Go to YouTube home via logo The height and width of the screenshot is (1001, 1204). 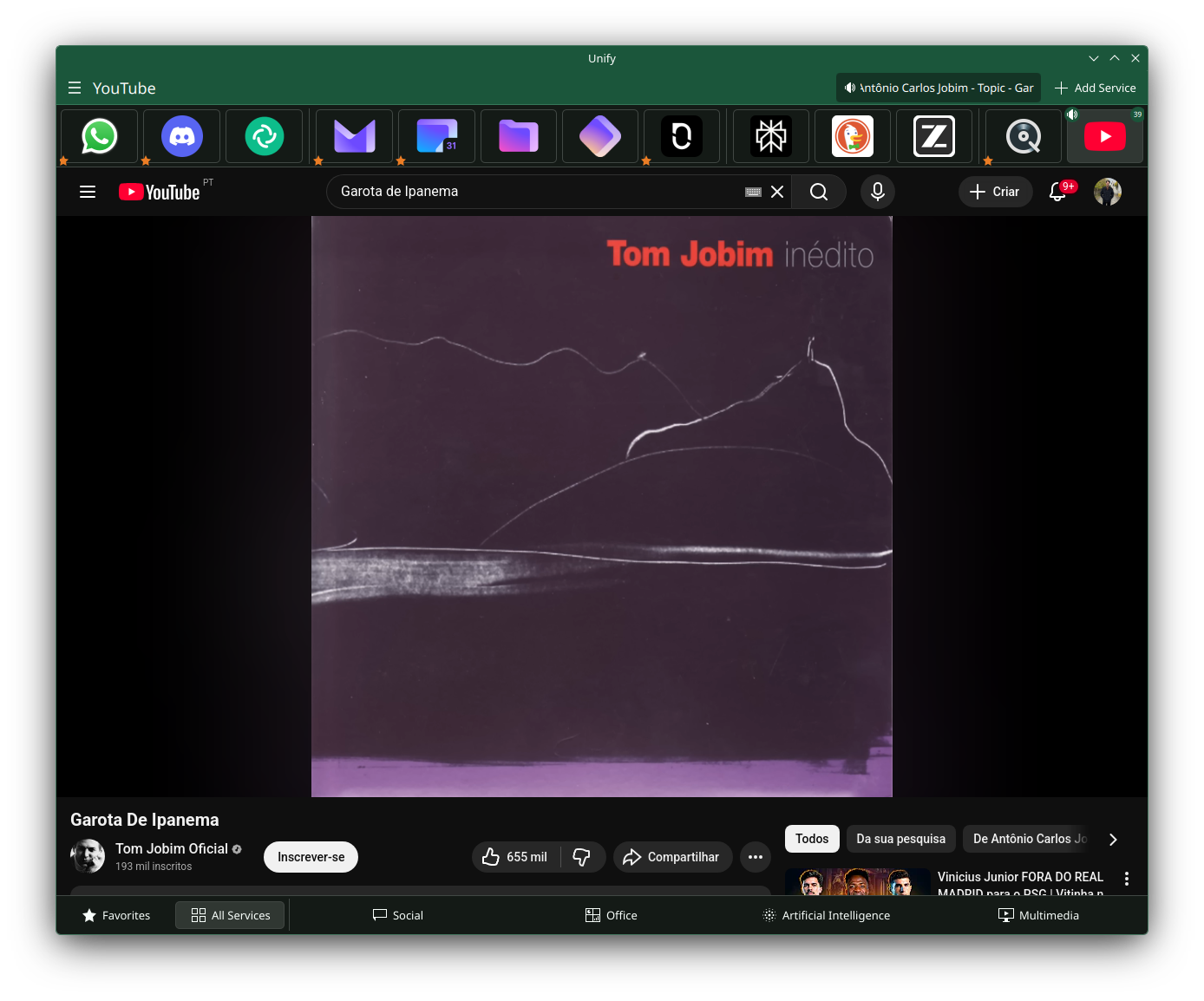160,192
